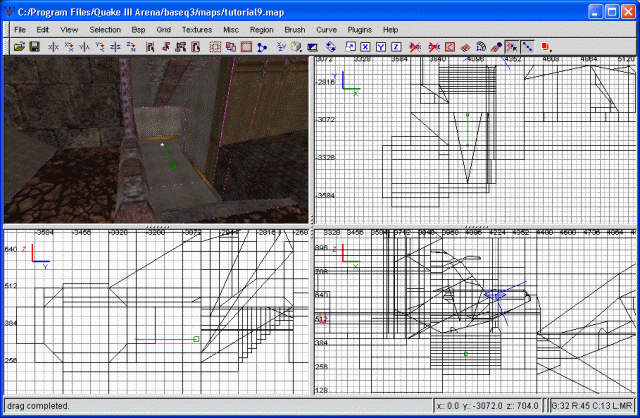This screenshot has width=640, height=418.
Task: Click the free rotation arrows icon
Action: (x=331, y=47)
